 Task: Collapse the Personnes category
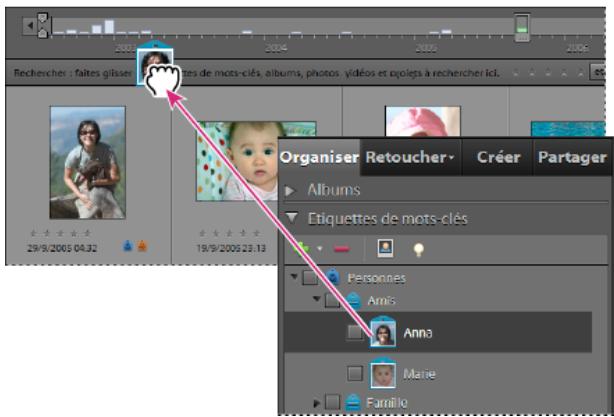coord(294,277)
